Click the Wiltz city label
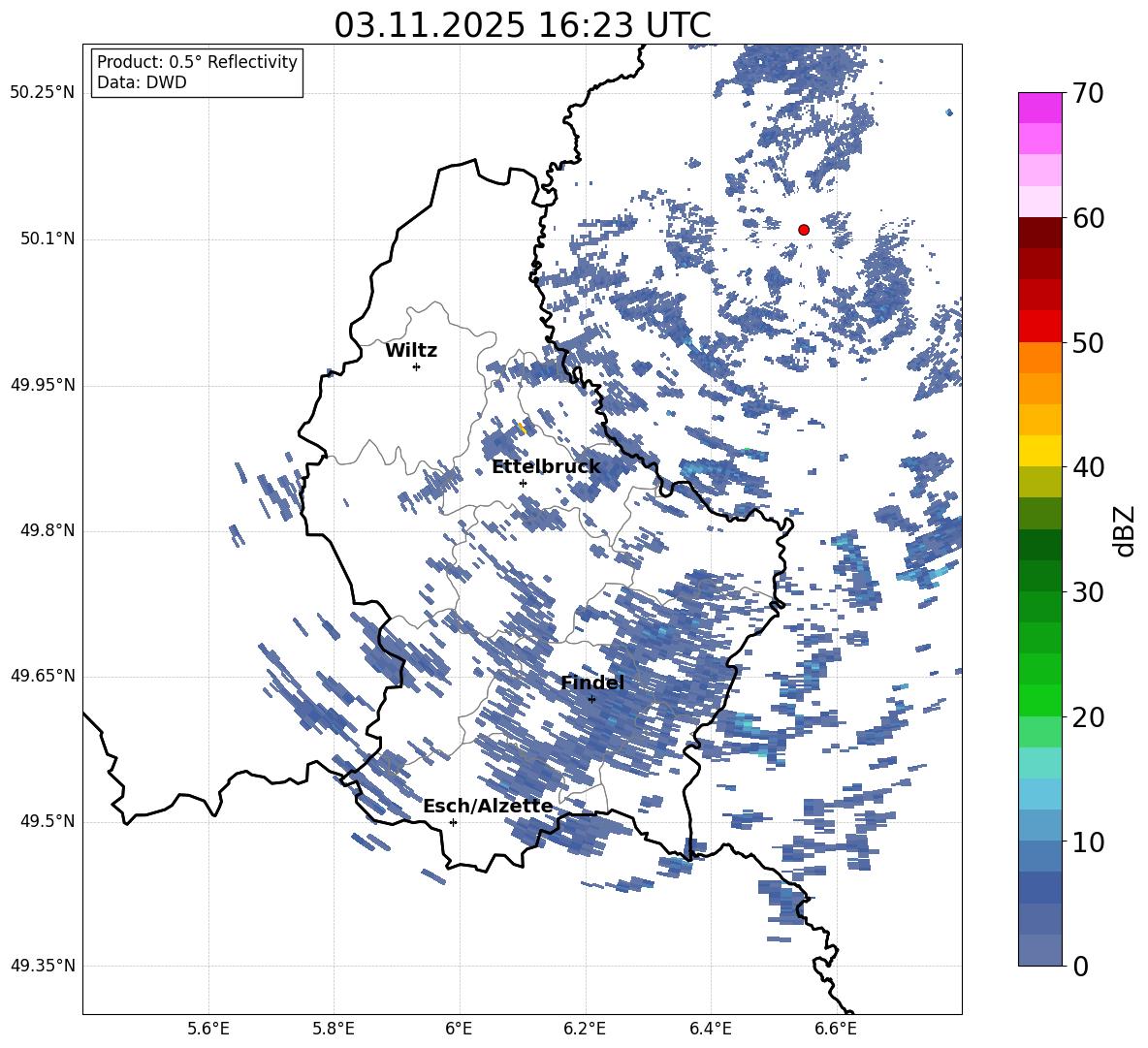The height and width of the screenshot is (1048, 1148). tap(411, 351)
